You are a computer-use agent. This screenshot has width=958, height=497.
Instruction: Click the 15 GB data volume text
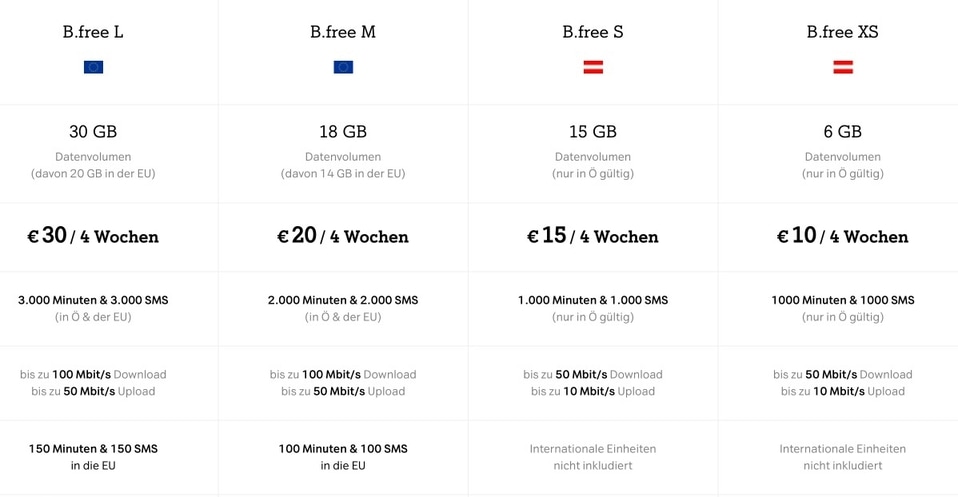coord(593,132)
